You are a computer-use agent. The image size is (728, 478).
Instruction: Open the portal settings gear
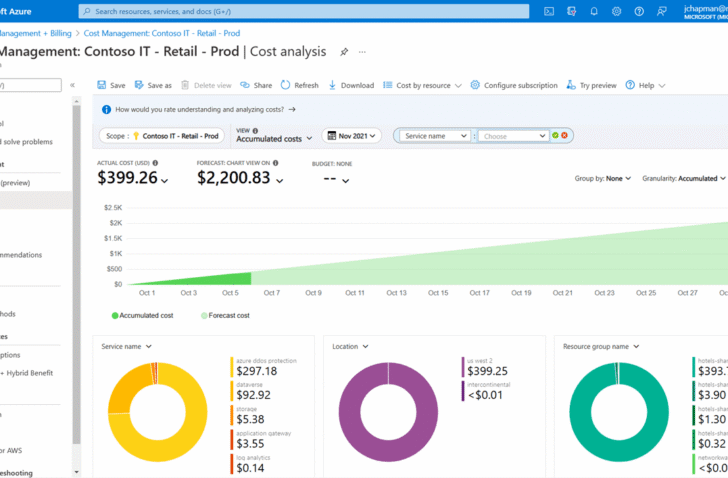click(x=616, y=12)
